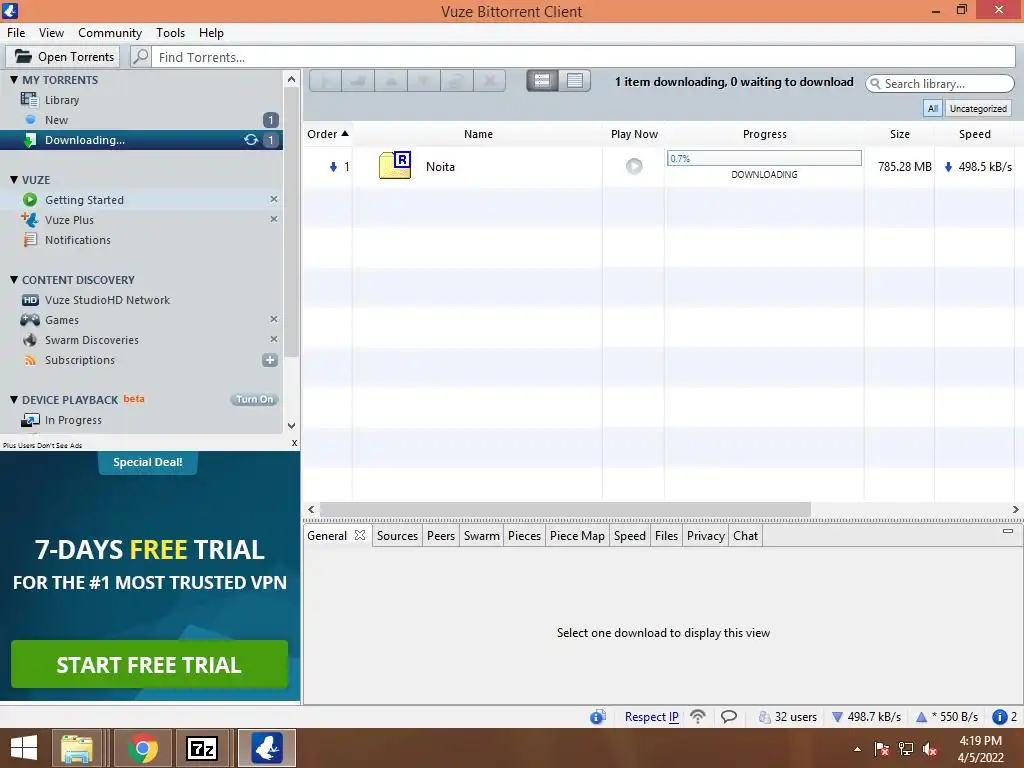Image resolution: width=1024 pixels, height=768 pixels.
Task: Close the advertisement panel
Action: coord(295,443)
